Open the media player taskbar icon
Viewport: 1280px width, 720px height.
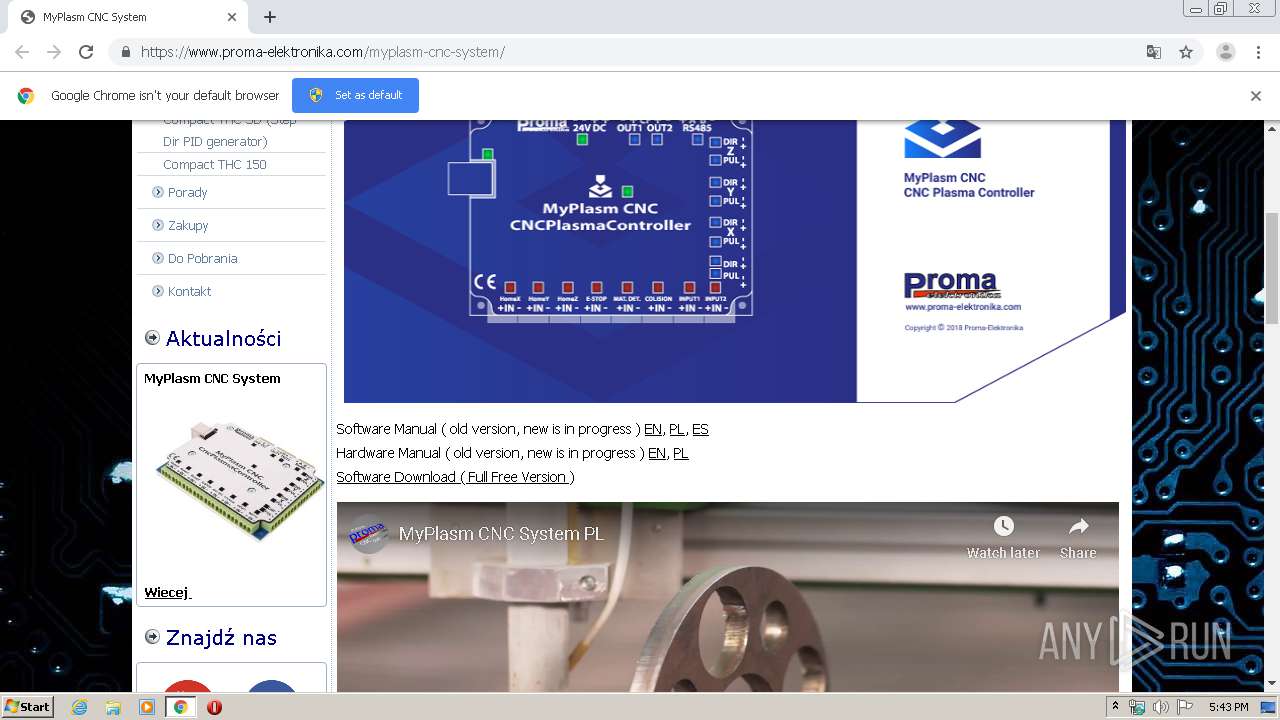(147, 707)
